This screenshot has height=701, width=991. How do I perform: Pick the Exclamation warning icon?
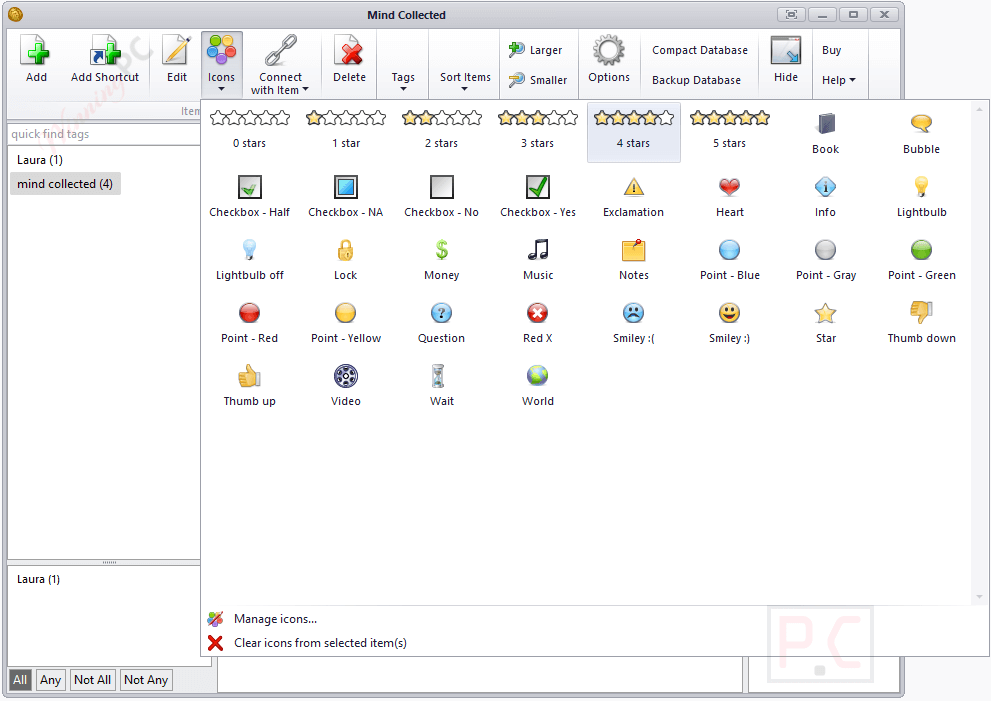634,196
